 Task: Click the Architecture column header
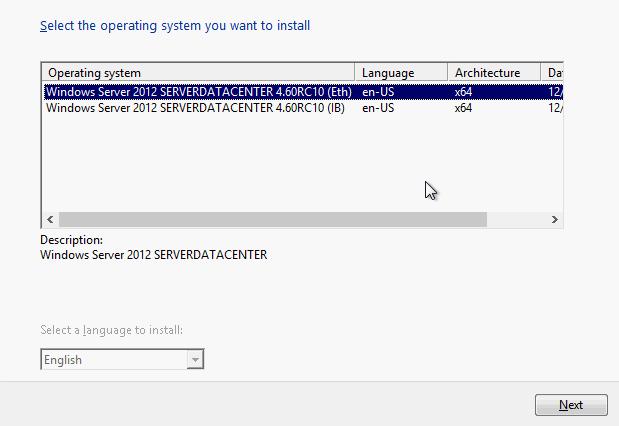494,73
